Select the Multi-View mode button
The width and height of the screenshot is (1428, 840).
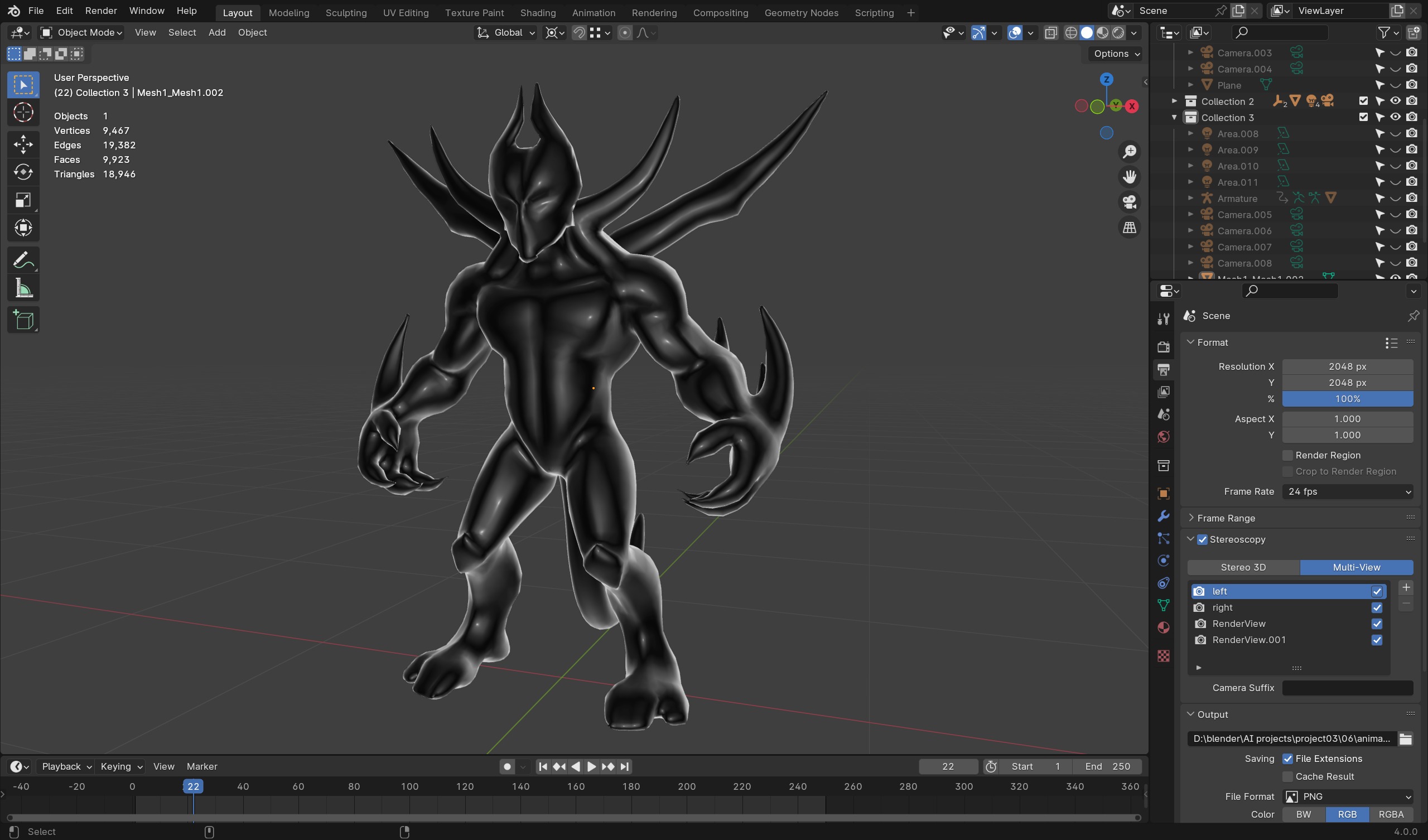point(1356,567)
